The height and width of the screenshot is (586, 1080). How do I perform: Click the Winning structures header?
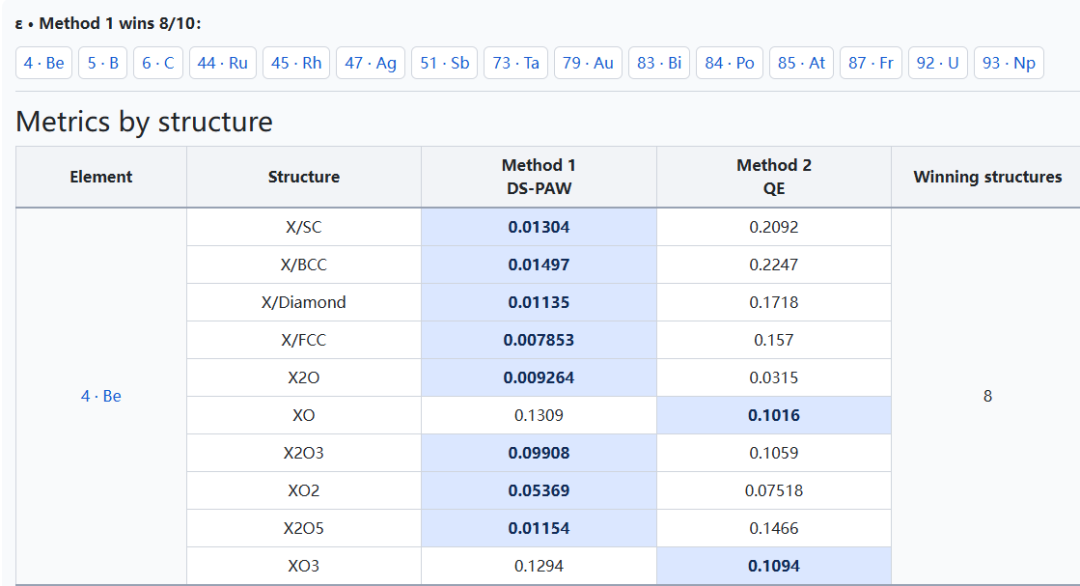(987, 177)
